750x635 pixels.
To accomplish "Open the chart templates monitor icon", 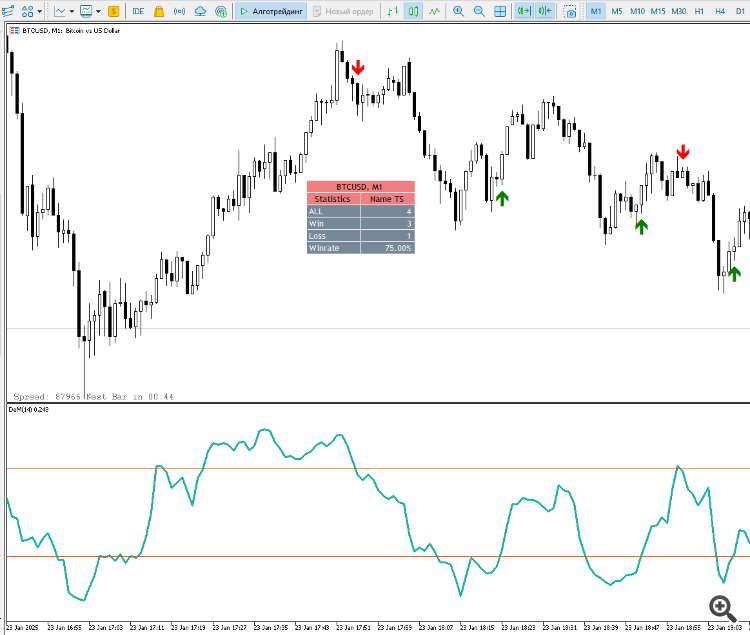I will tap(86, 11).
